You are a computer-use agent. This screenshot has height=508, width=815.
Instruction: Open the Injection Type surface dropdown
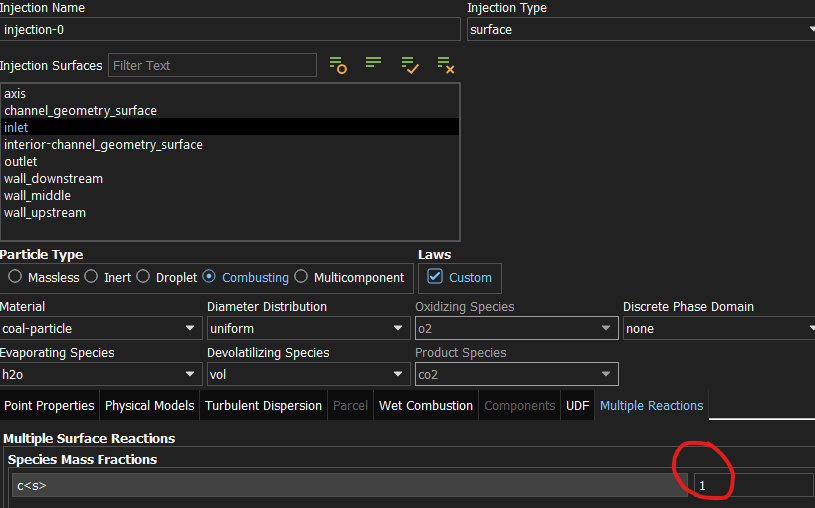[x=640, y=29]
